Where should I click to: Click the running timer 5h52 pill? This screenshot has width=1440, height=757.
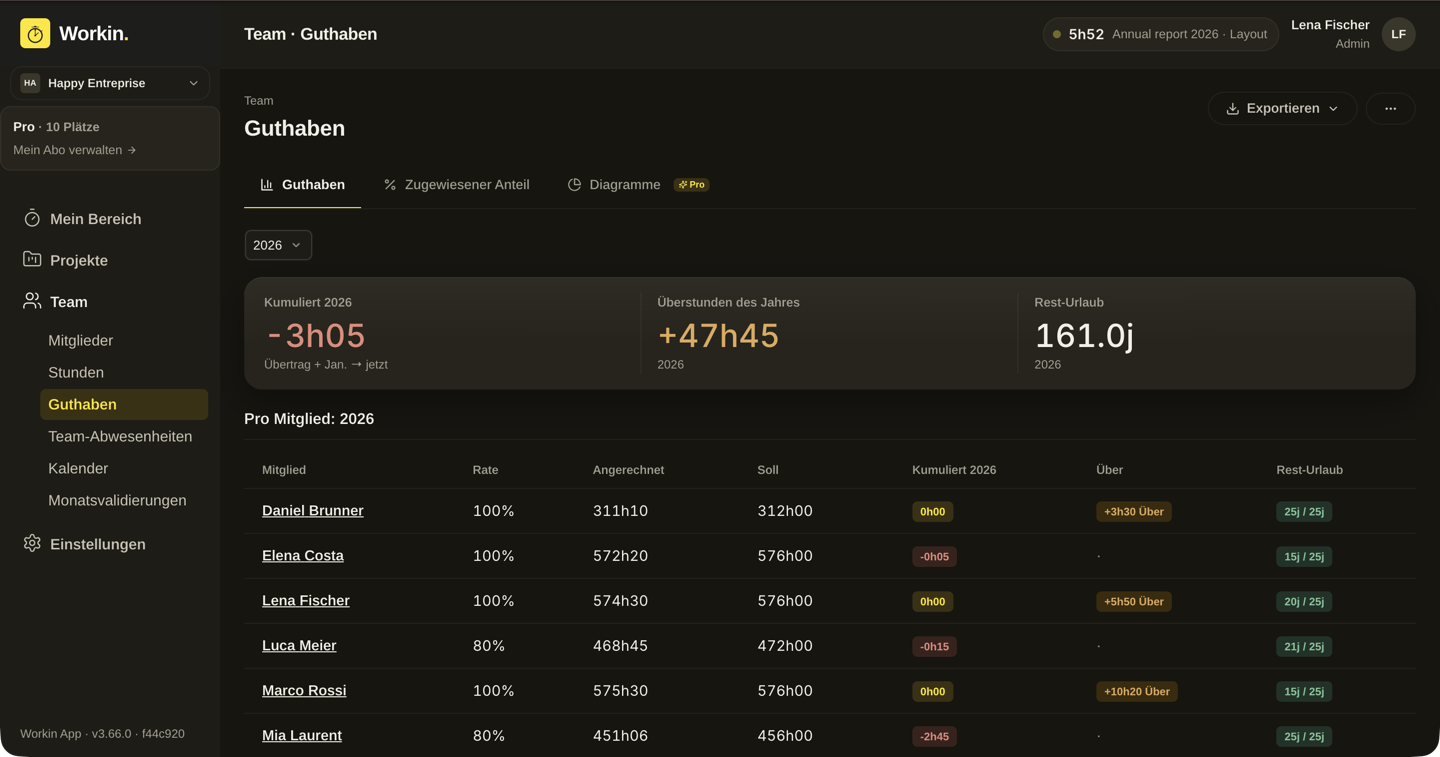click(1160, 34)
